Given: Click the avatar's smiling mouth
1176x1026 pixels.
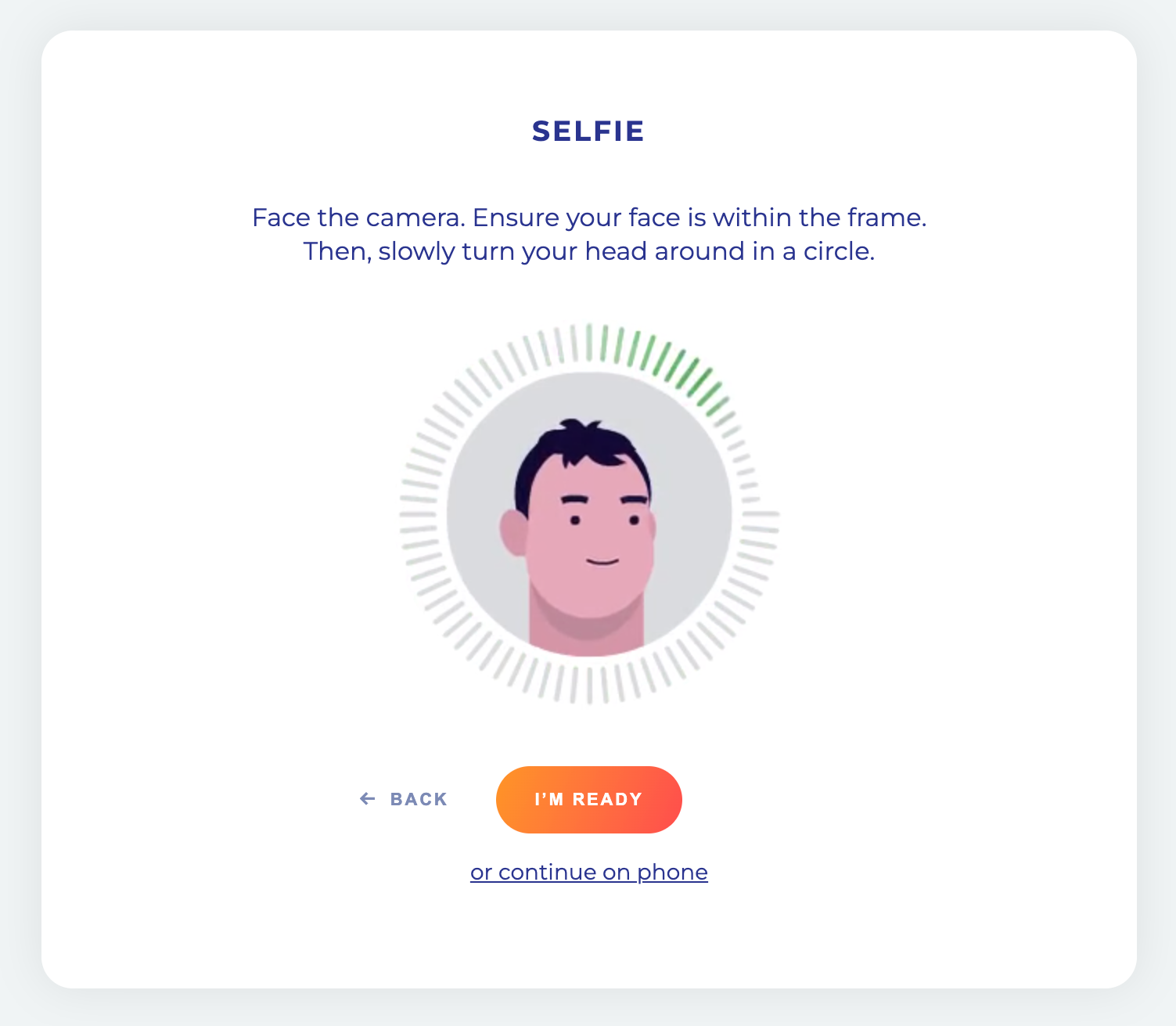Looking at the screenshot, I should pyautogui.click(x=602, y=561).
